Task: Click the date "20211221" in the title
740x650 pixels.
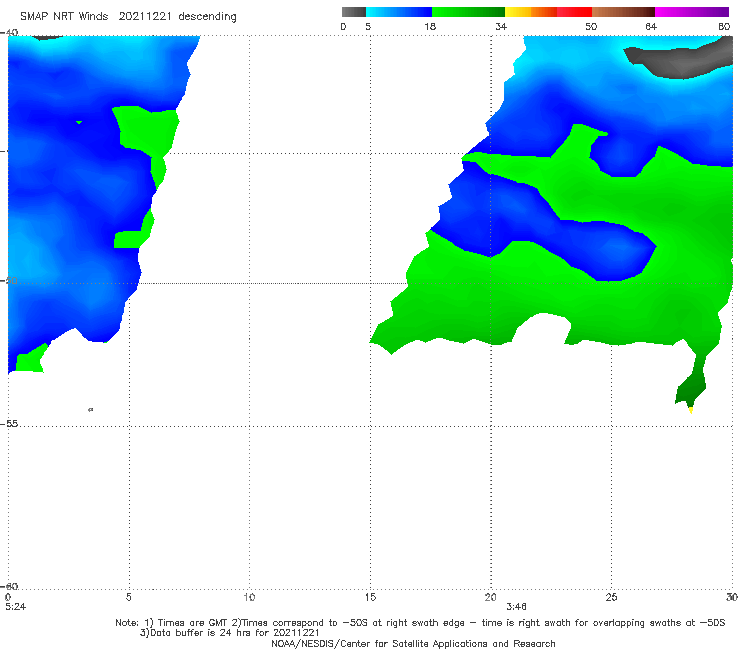Action: click(x=145, y=16)
